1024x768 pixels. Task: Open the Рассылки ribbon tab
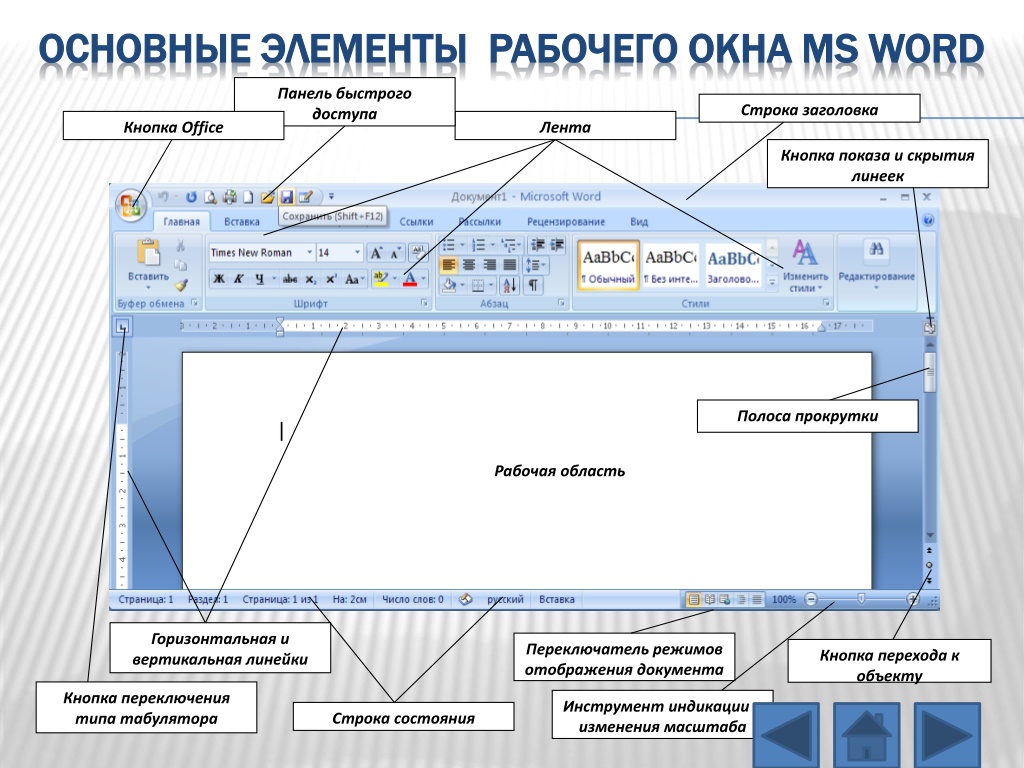(480, 221)
